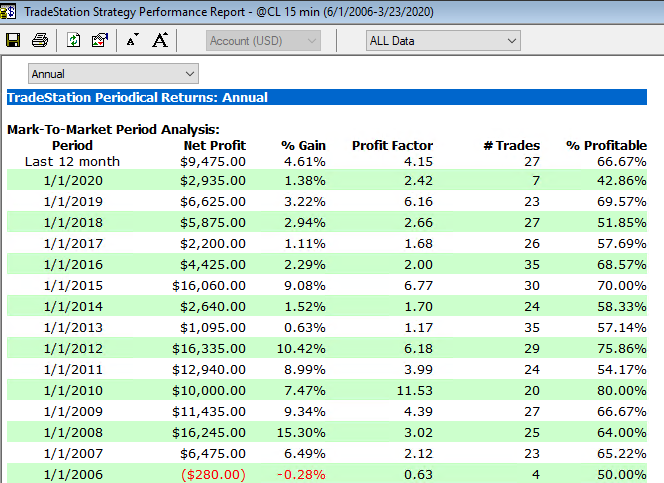Image resolution: width=664 pixels, height=483 pixels.
Task: Click the 0.63 profit factor value
Action: pos(418,475)
